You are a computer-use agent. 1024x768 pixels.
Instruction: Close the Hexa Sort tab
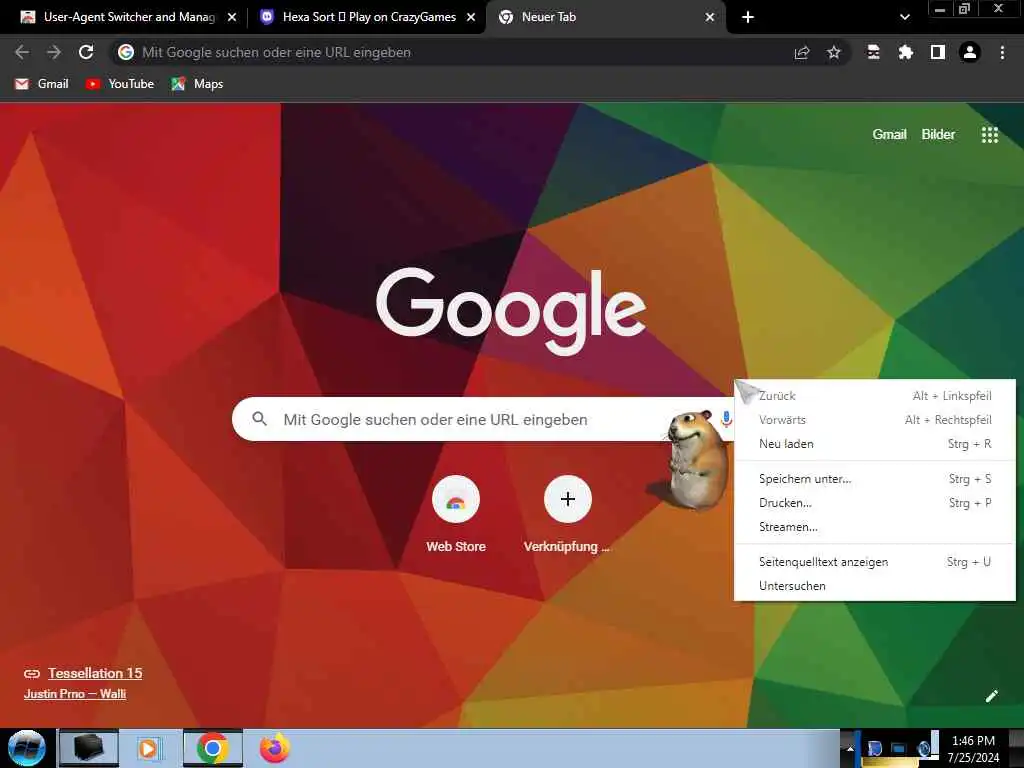471,18
